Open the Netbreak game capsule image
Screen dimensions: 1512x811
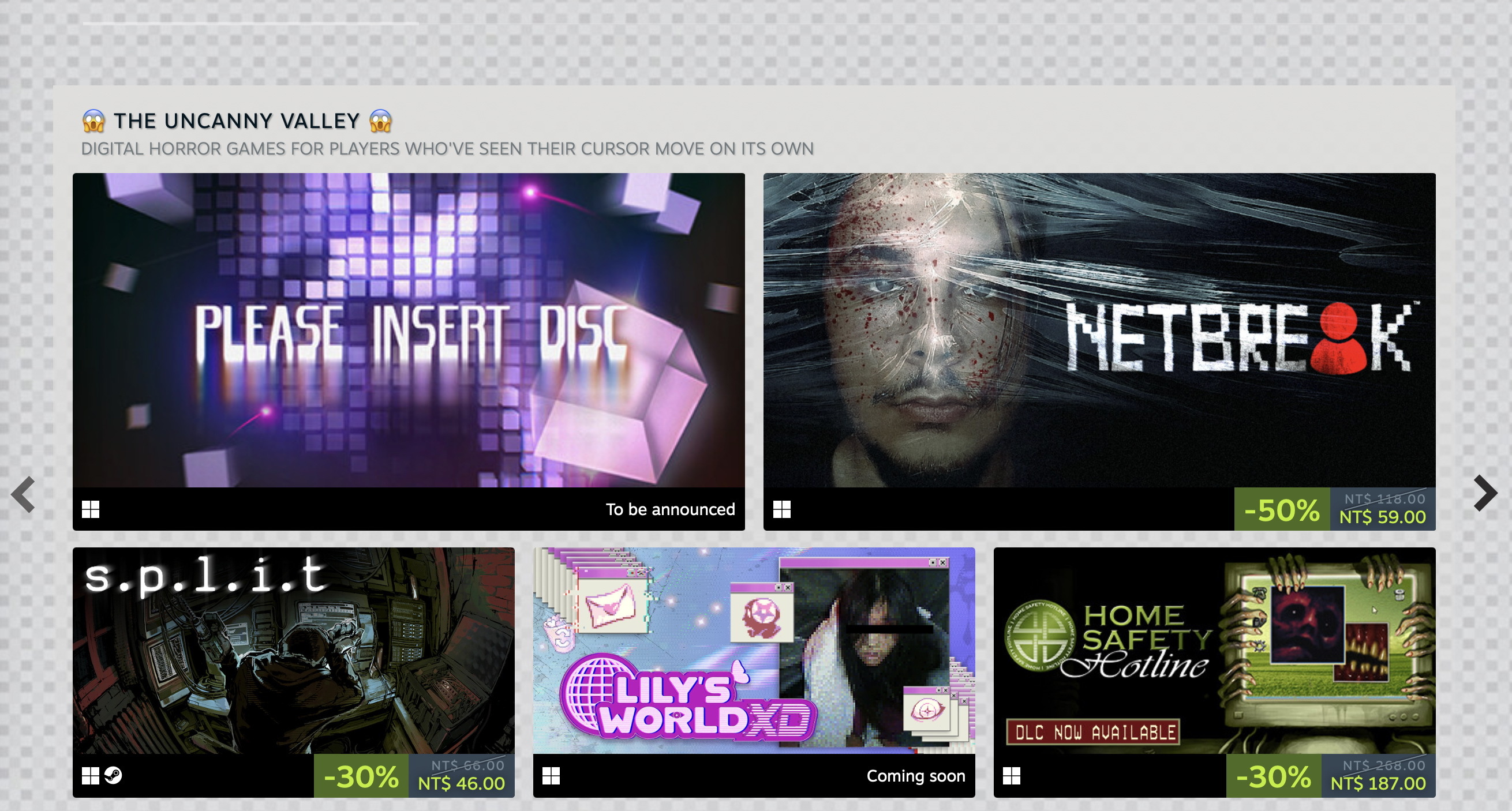1099,330
